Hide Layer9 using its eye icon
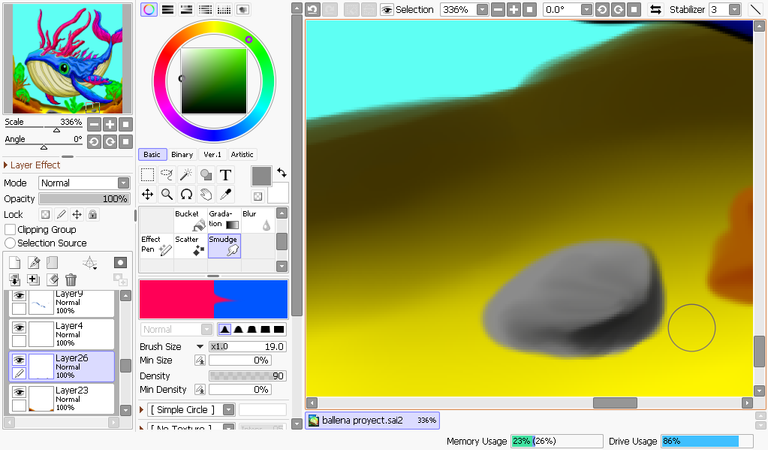Viewport: 768px width, 450px height. point(19,295)
